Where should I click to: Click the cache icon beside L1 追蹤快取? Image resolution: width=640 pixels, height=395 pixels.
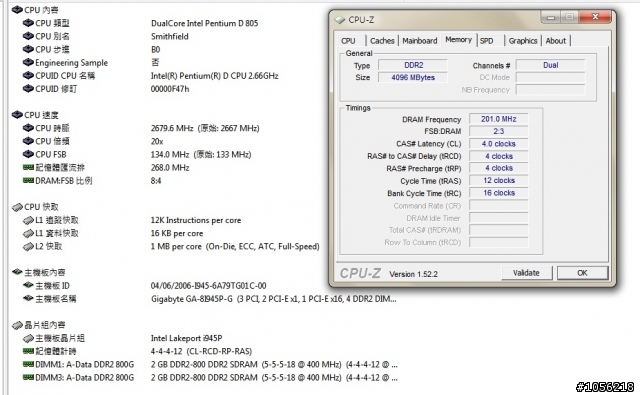tap(28, 220)
